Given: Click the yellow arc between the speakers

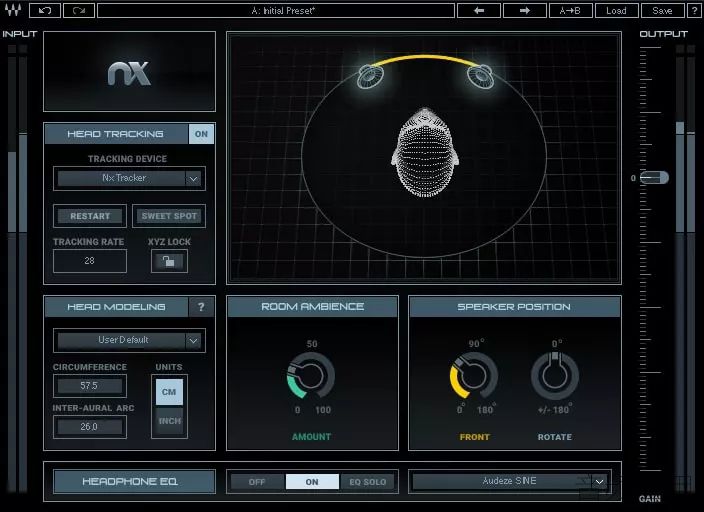Looking at the screenshot, I should [424, 58].
